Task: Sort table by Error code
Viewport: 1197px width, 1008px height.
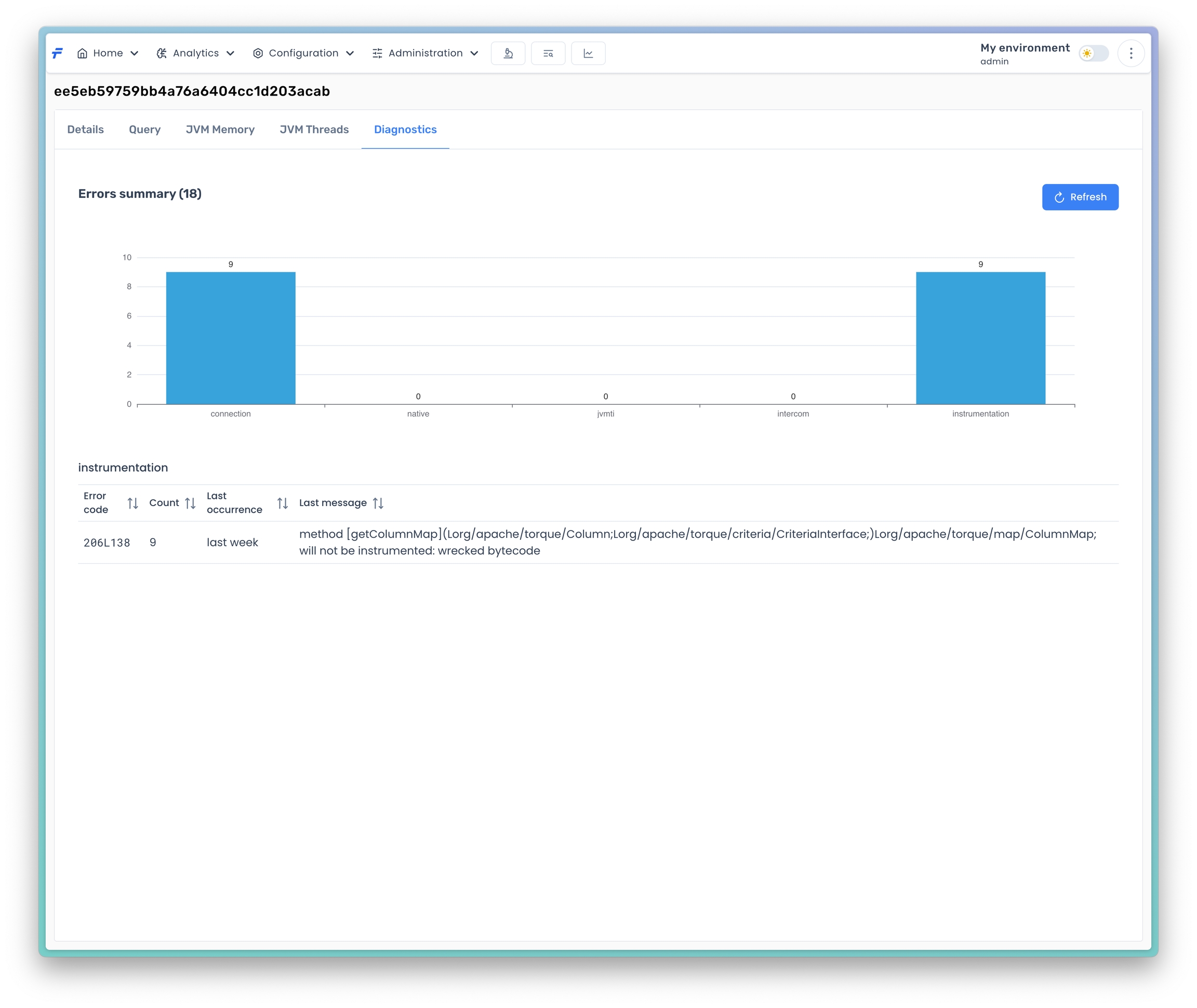Action: click(x=132, y=503)
